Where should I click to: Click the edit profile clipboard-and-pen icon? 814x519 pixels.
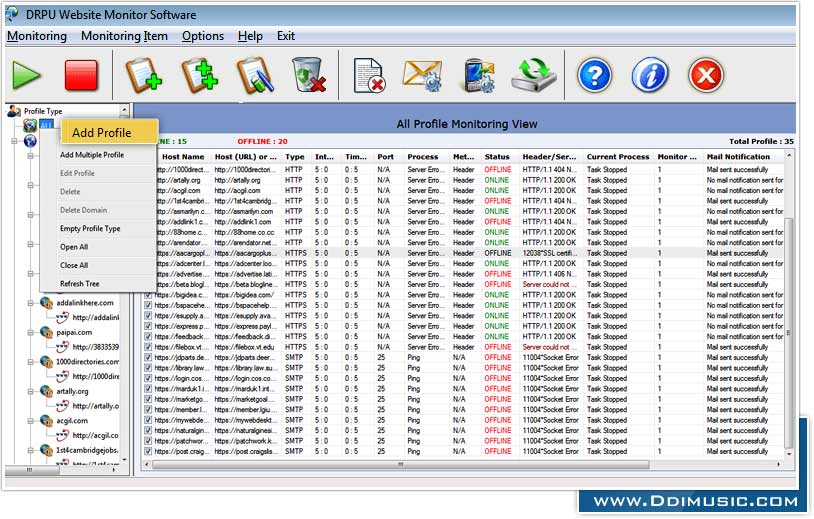tap(254, 75)
